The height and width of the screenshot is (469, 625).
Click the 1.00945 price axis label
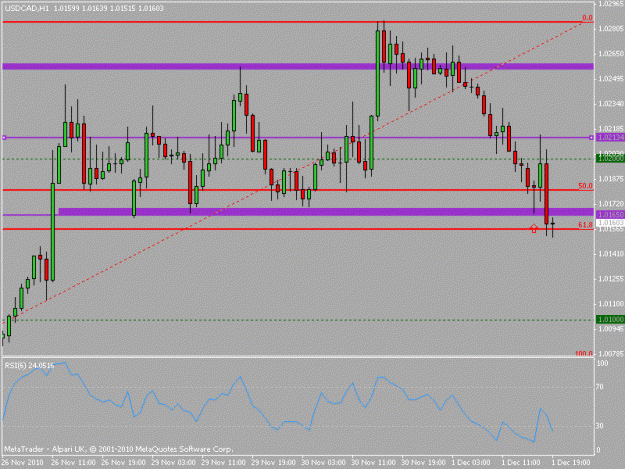pyautogui.click(x=611, y=329)
